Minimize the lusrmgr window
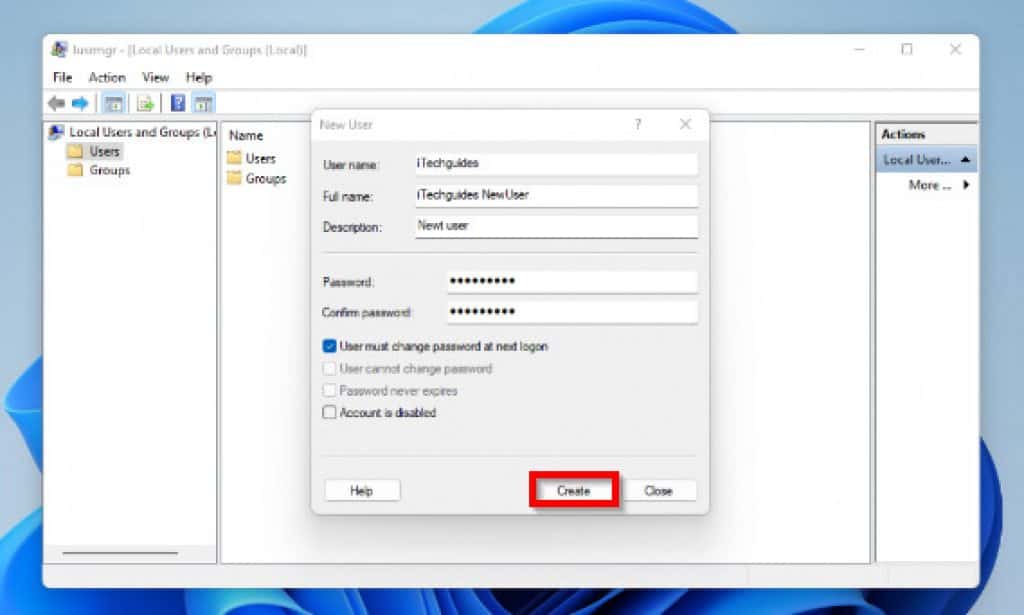This screenshot has height=615, width=1024. tap(859, 50)
